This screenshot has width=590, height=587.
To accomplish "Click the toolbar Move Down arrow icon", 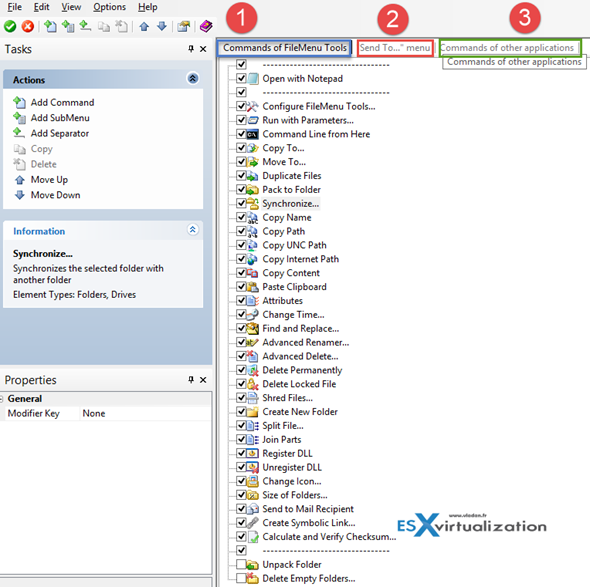I will [162, 26].
